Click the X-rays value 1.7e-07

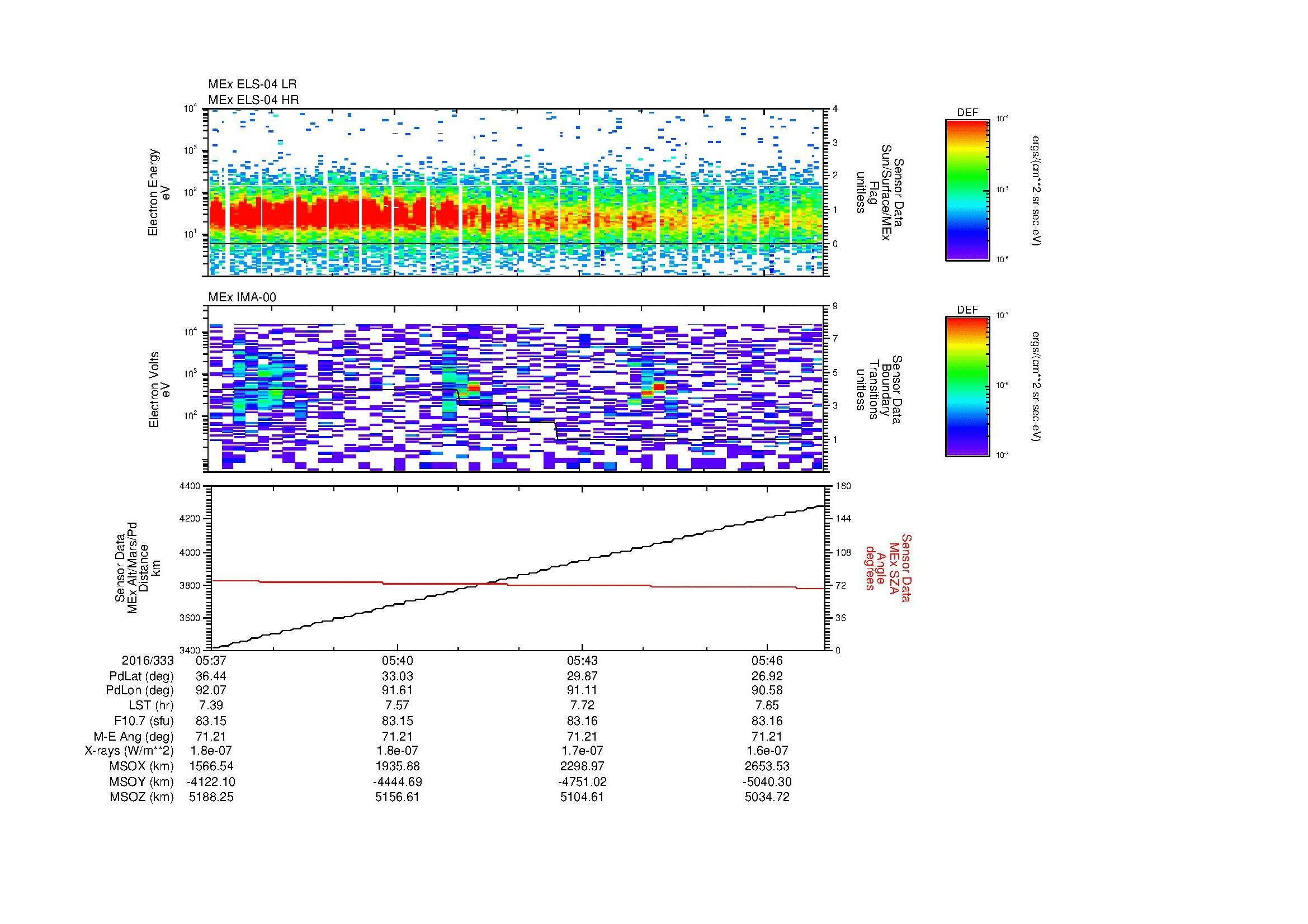coord(582,751)
